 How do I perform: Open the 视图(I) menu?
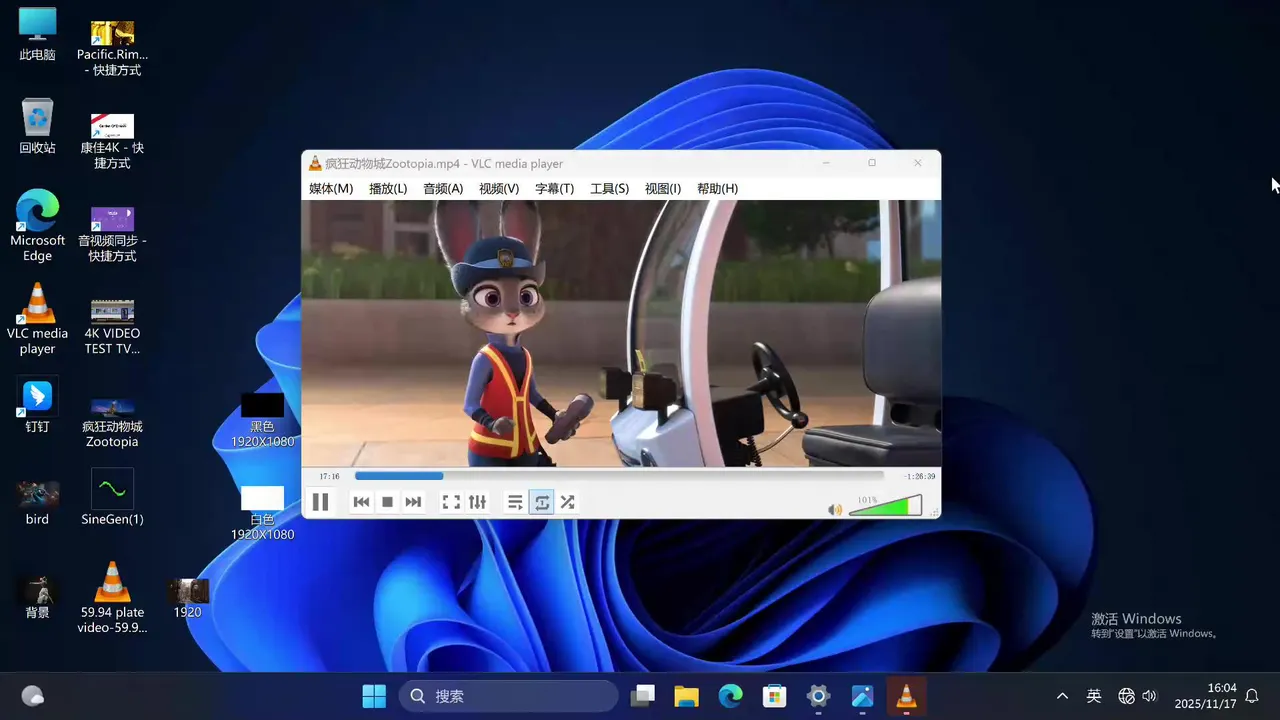click(x=663, y=188)
